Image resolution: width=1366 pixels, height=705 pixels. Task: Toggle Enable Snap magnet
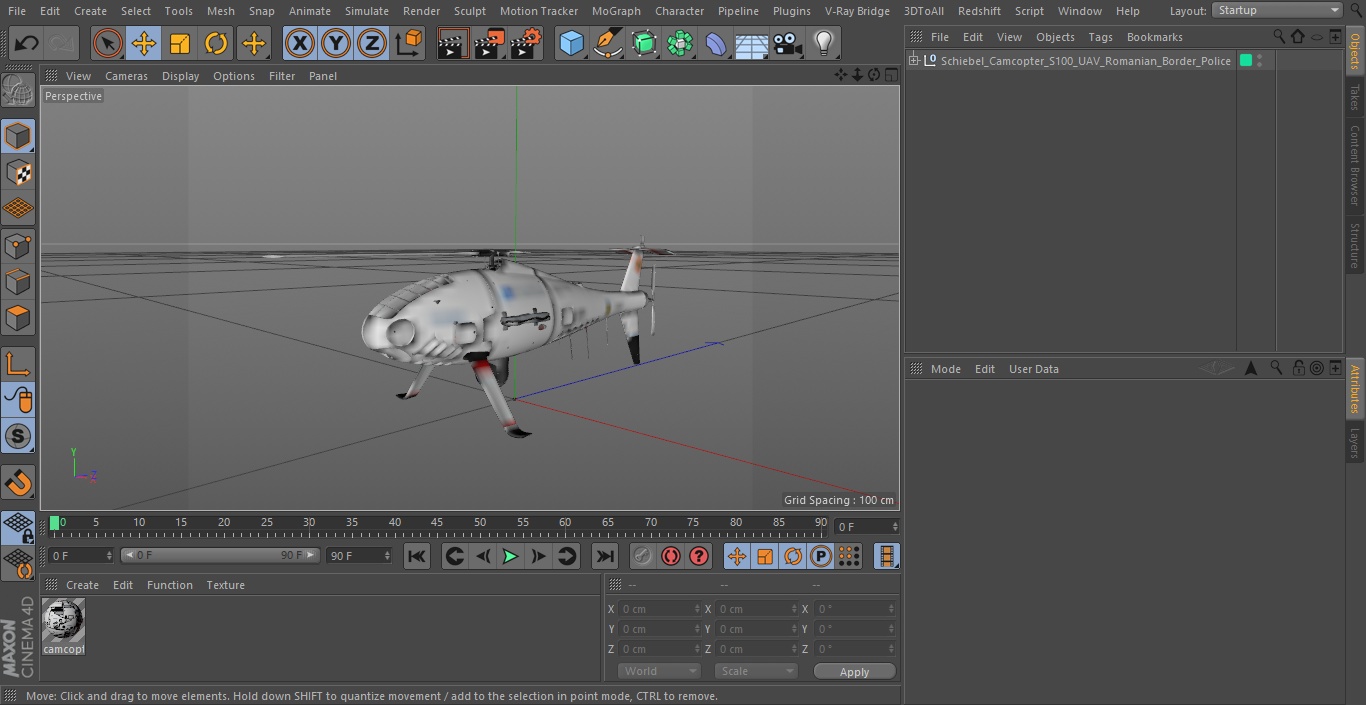[x=18, y=483]
